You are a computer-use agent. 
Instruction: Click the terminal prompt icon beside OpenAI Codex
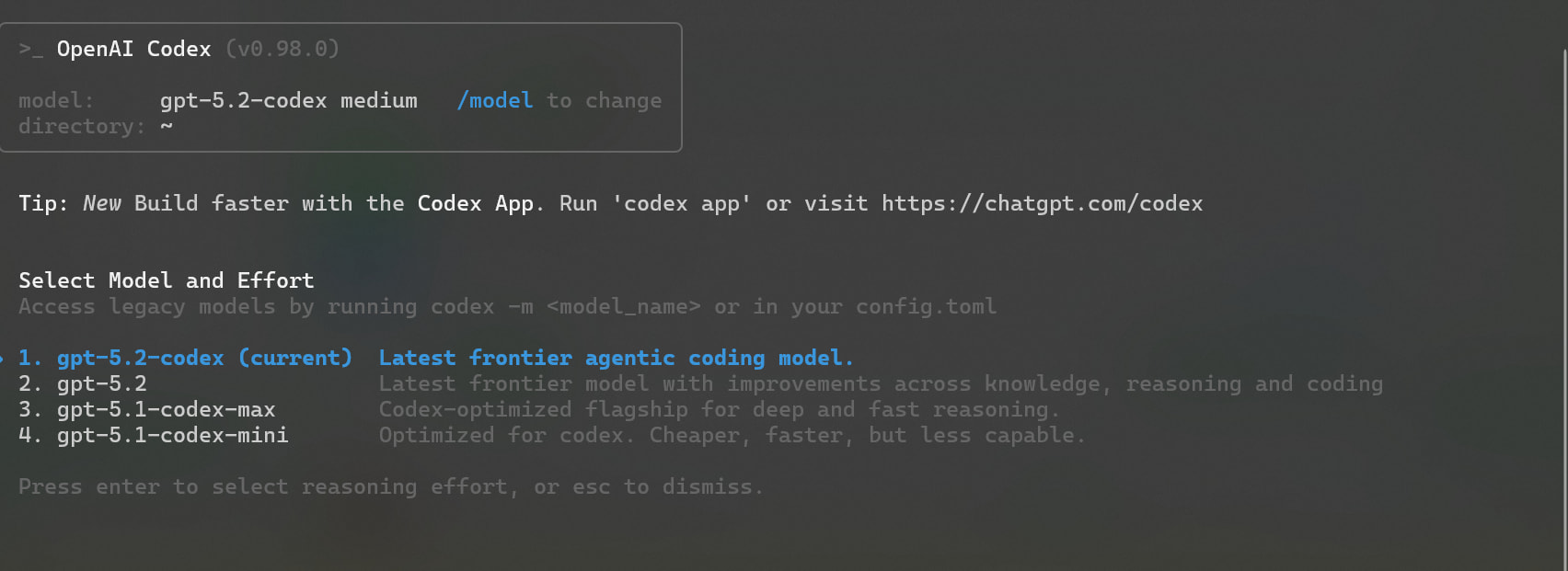(x=30, y=49)
